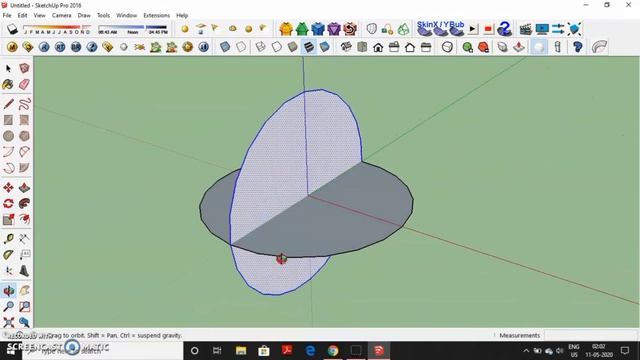Screen dimensions: 640x360
Task: Select the Pan hand tool
Action: click(24, 291)
